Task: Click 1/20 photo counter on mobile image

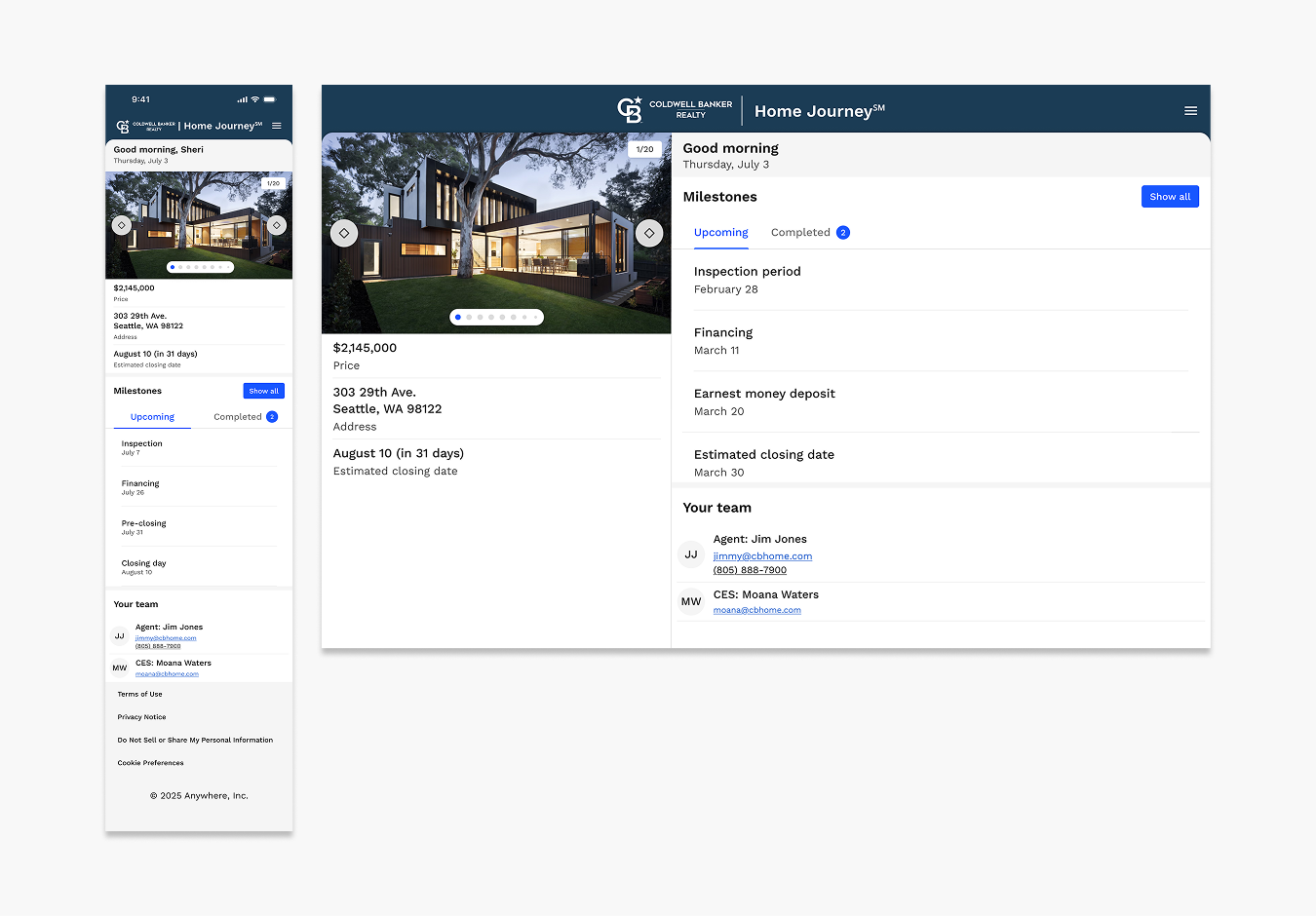Action: 274,183
